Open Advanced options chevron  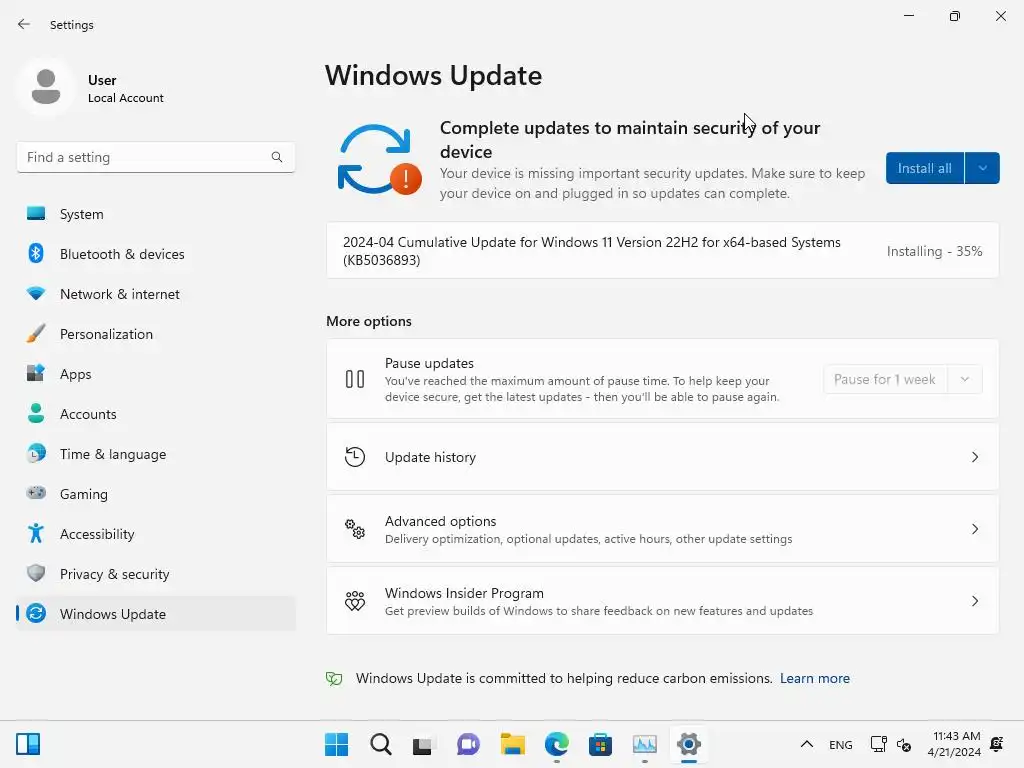tap(974, 529)
